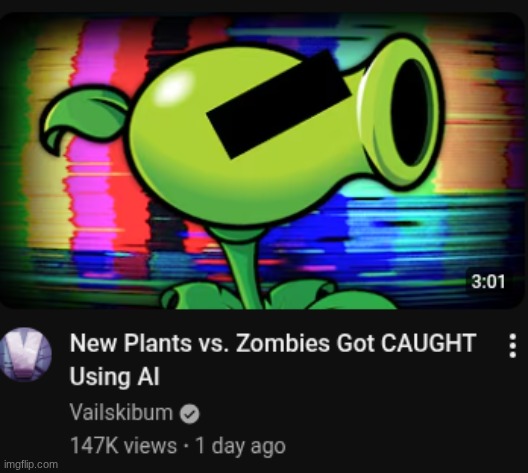Click the black censor bar on Peashooter

pyautogui.click(x=278, y=104)
